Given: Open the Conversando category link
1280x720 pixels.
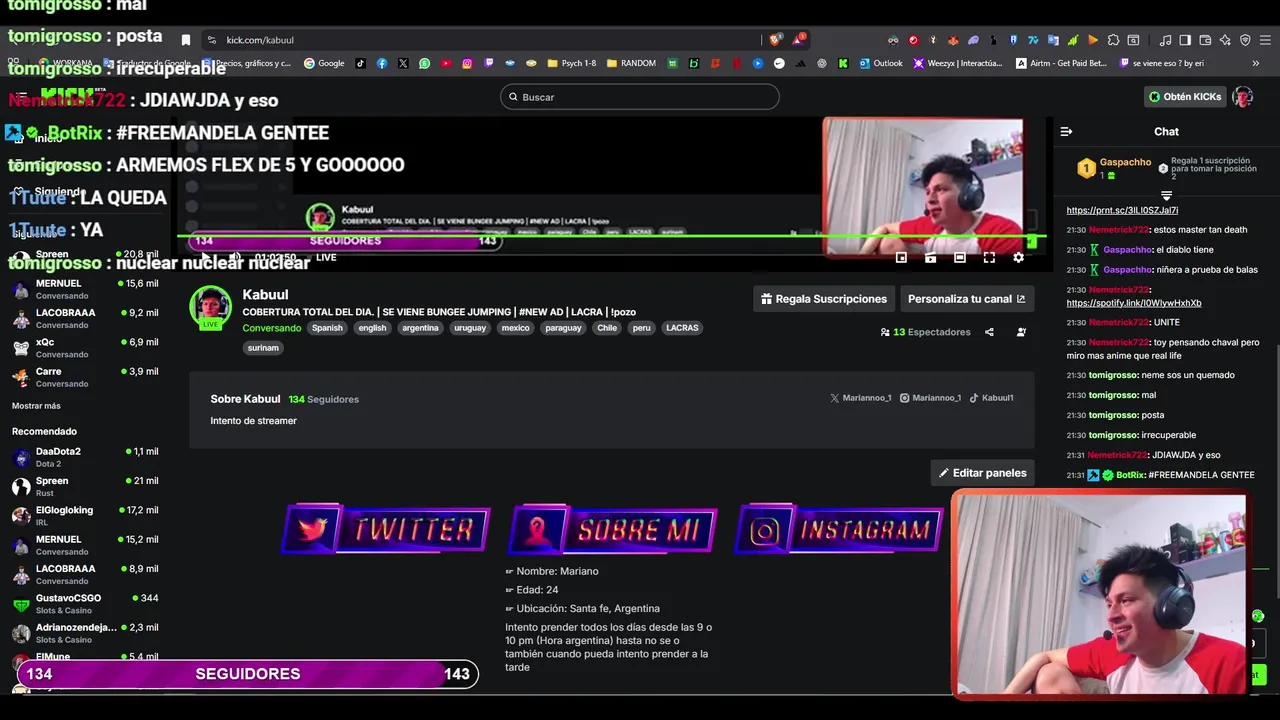Looking at the screenshot, I should point(271,328).
